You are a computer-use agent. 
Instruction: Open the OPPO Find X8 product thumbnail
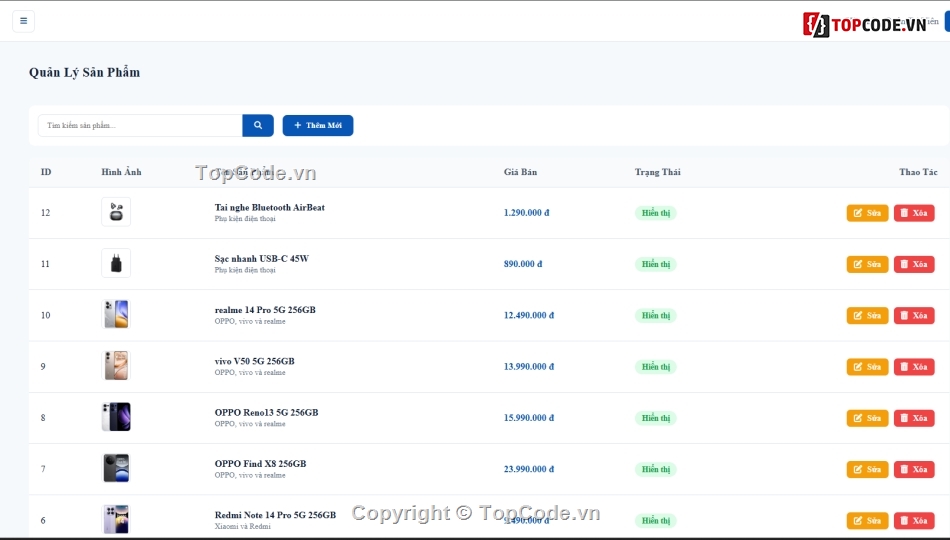116,468
